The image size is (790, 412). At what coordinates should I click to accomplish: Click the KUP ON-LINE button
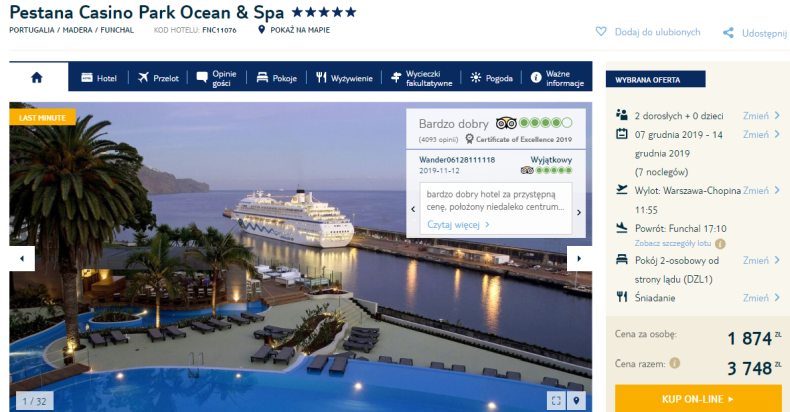[698, 399]
